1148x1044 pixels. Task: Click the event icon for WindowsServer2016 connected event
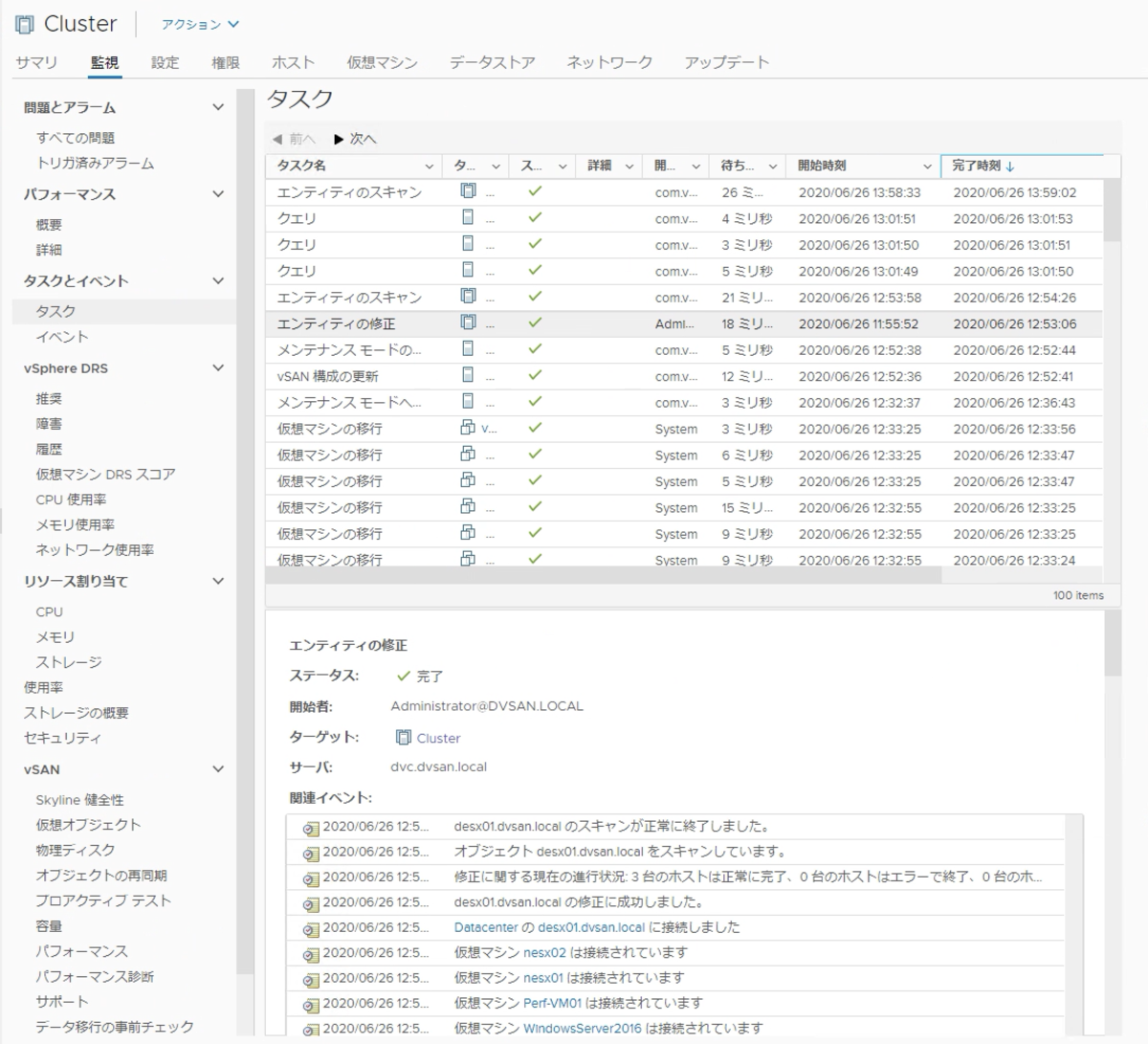(x=311, y=1030)
